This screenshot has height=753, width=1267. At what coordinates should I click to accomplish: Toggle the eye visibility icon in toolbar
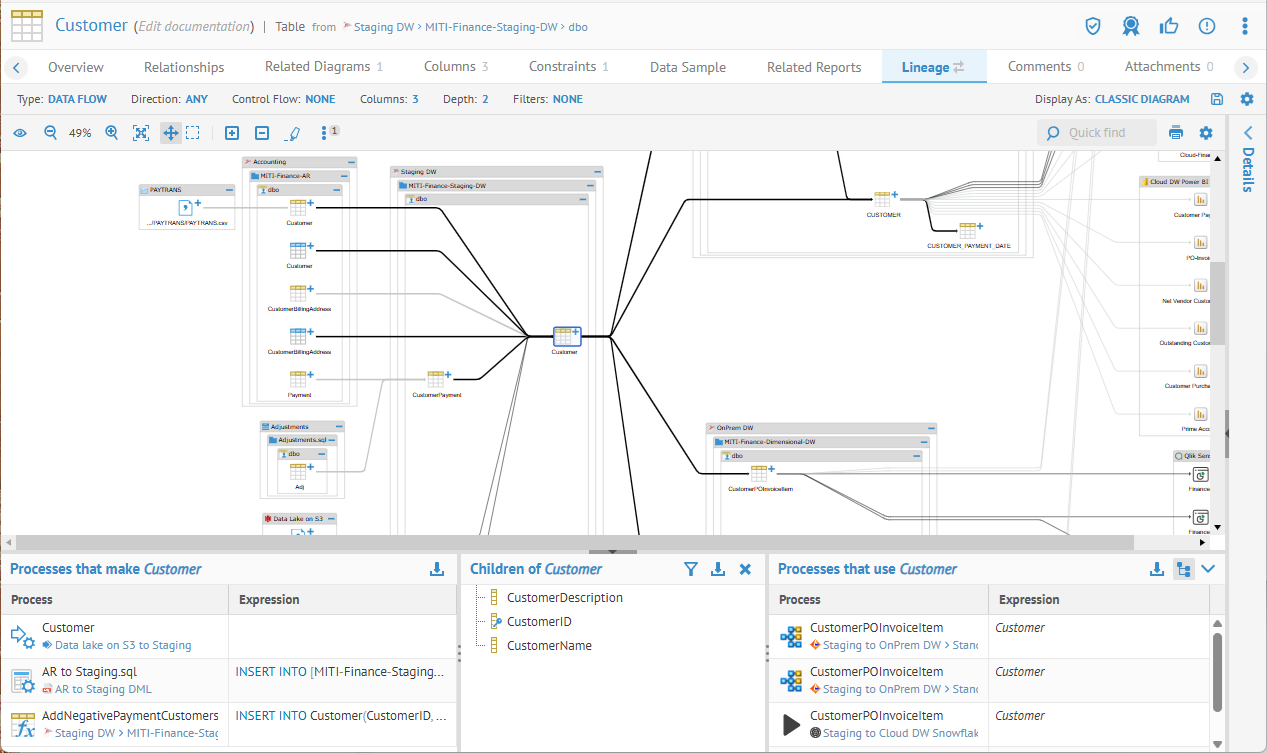point(20,133)
